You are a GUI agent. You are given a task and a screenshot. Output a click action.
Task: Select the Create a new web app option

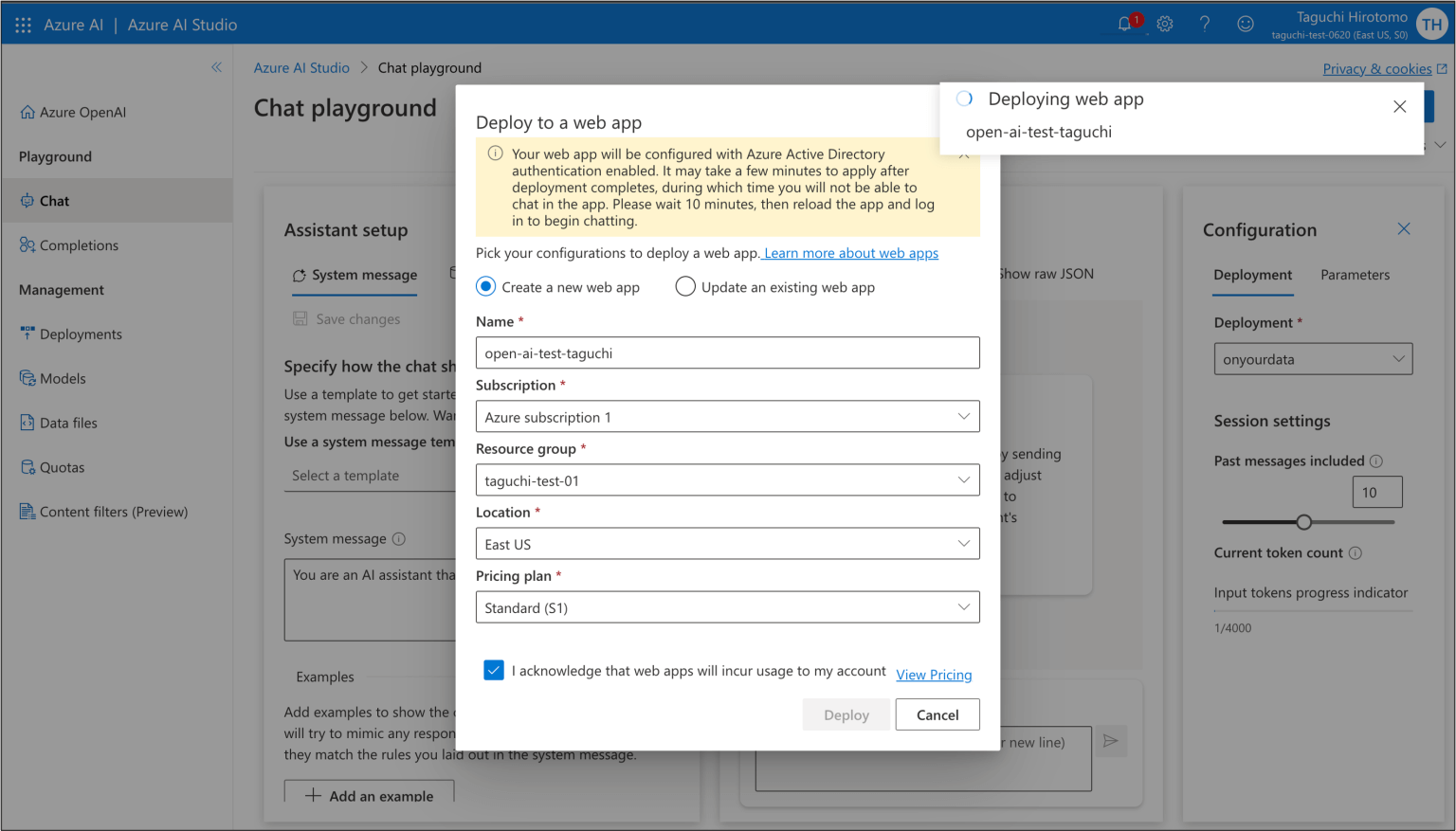tap(485, 286)
